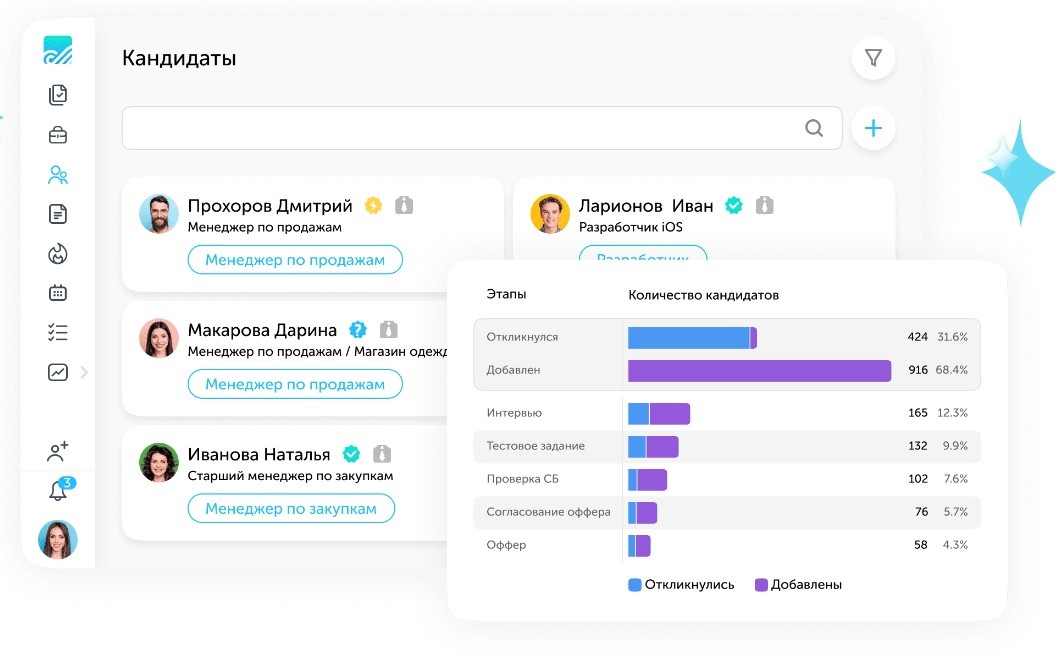
Task: Click the info icon next to Прохоров Дмитрий
Action: tap(404, 204)
